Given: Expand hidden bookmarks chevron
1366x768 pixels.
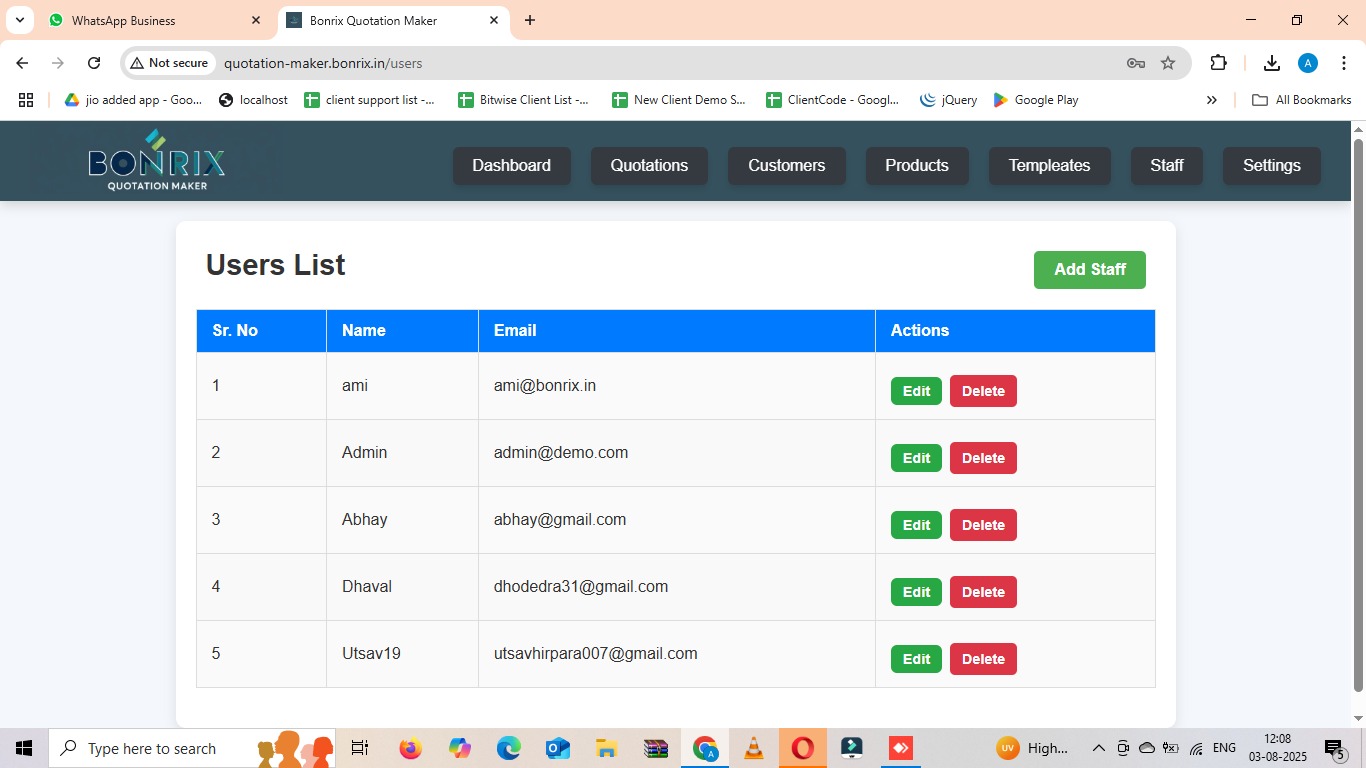Looking at the screenshot, I should point(1212,100).
